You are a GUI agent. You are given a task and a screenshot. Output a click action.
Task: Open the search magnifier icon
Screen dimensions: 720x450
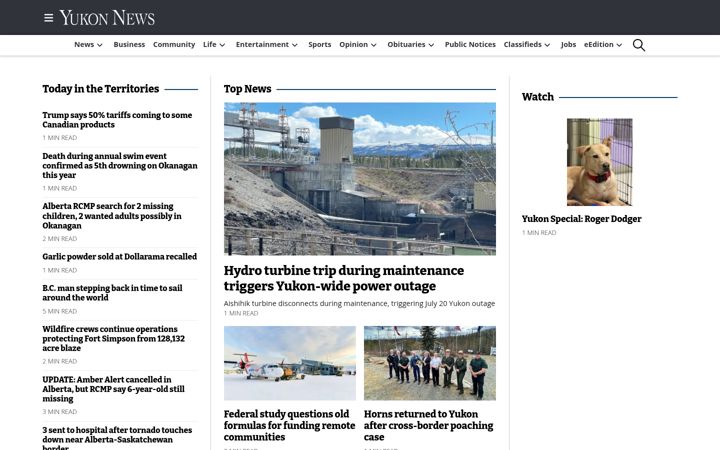coord(639,45)
